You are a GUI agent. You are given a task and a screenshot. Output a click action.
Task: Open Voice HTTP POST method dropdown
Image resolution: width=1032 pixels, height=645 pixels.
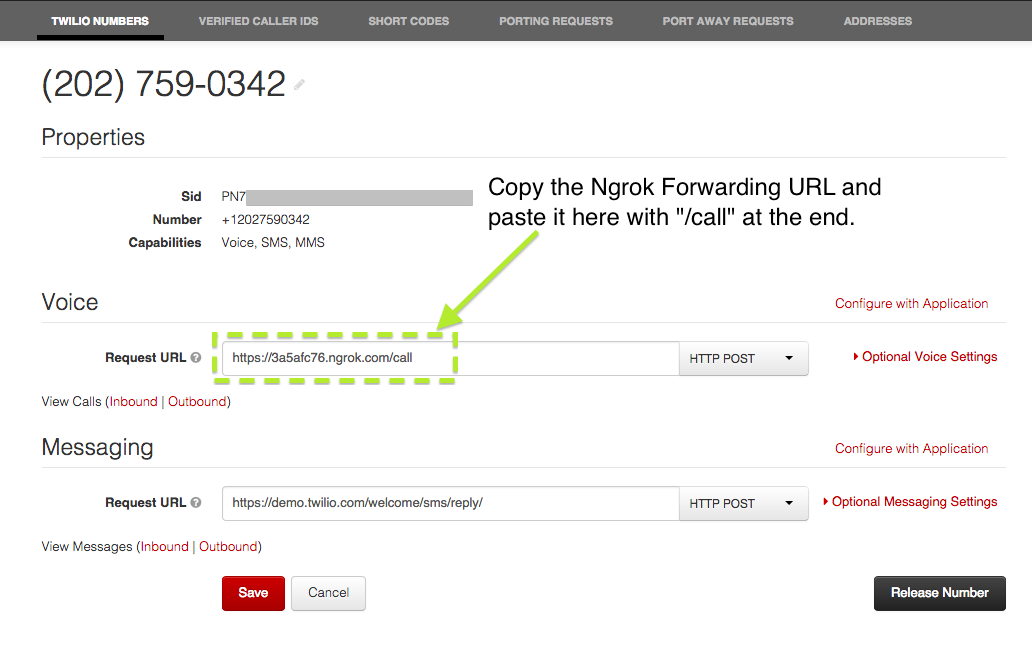coord(743,359)
